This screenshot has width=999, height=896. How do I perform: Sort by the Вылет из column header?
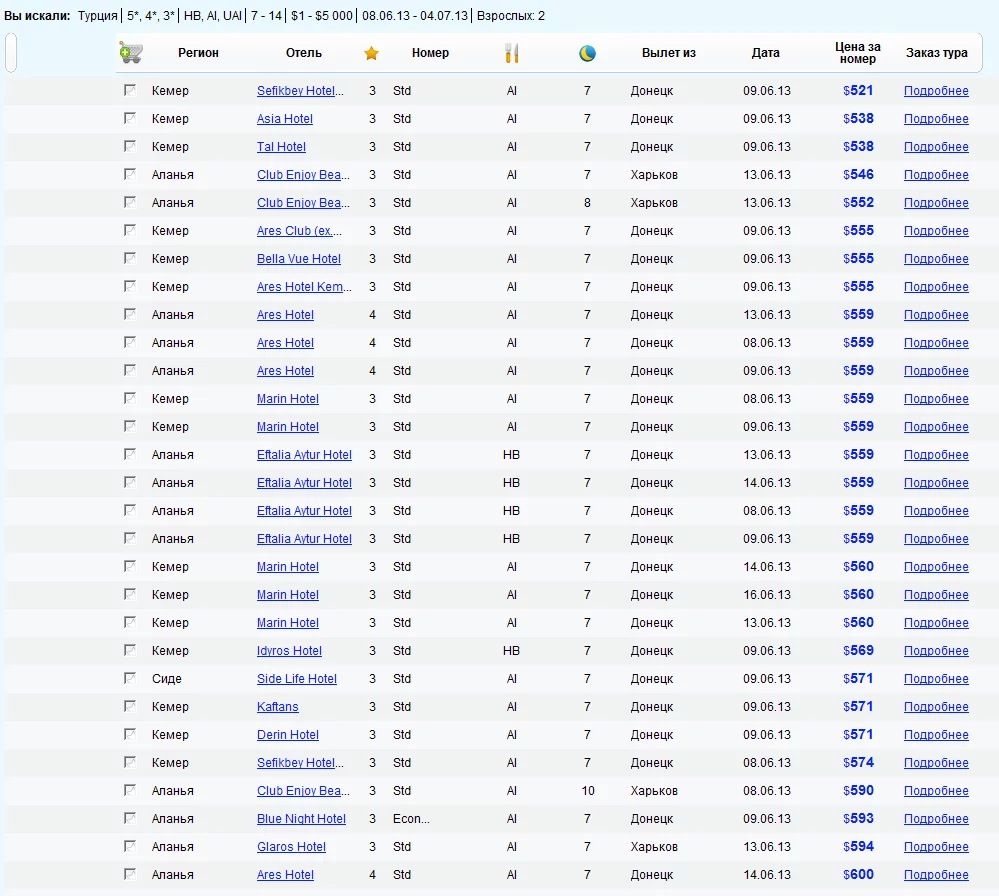668,53
